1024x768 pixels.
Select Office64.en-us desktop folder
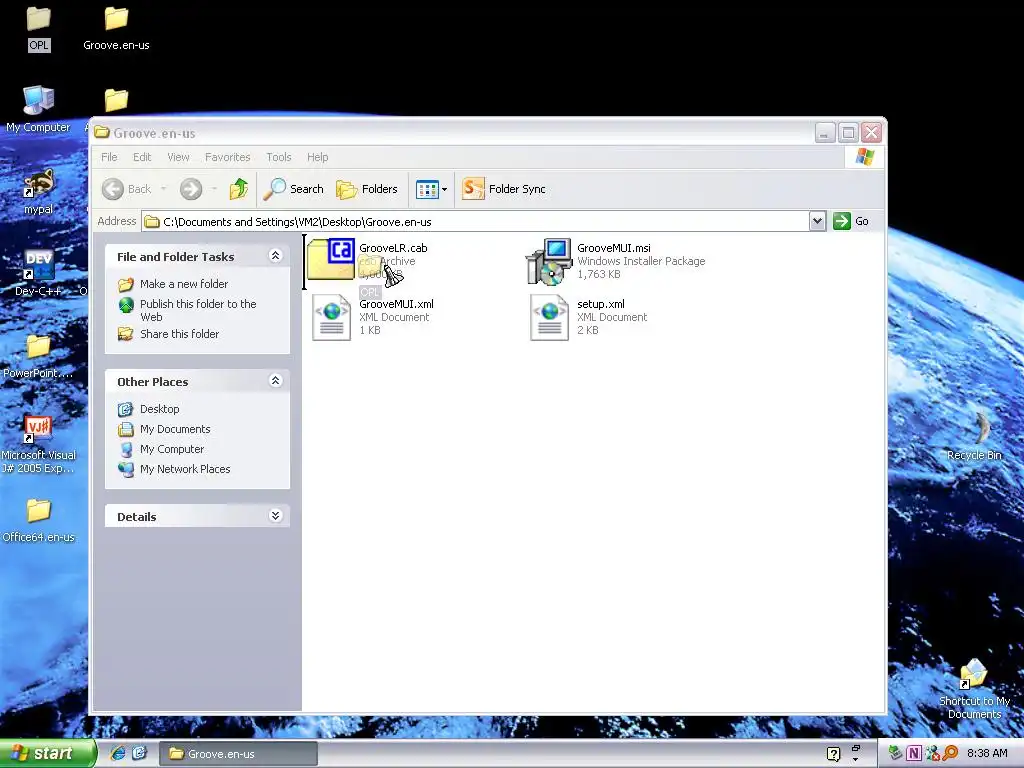pyautogui.click(x=39, y=520)
